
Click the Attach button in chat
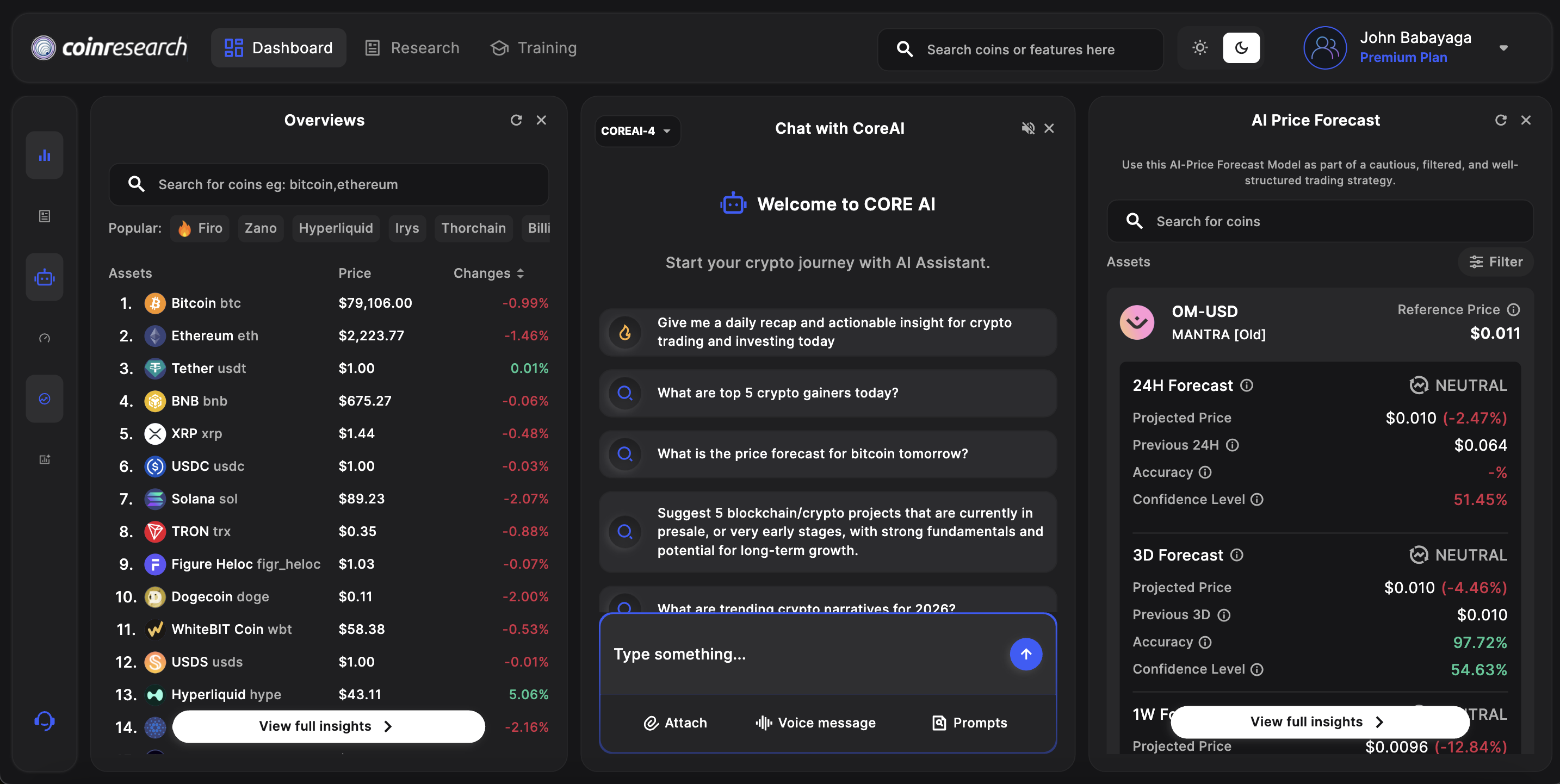click(x=674, y=723)
